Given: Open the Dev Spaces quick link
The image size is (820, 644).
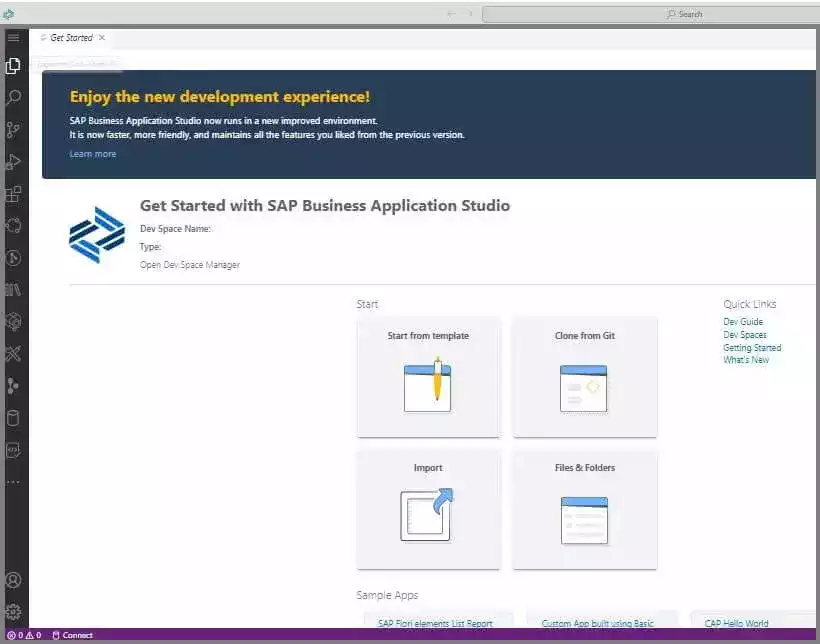Looking at the screenshot, I should click(x=745, y=335).
